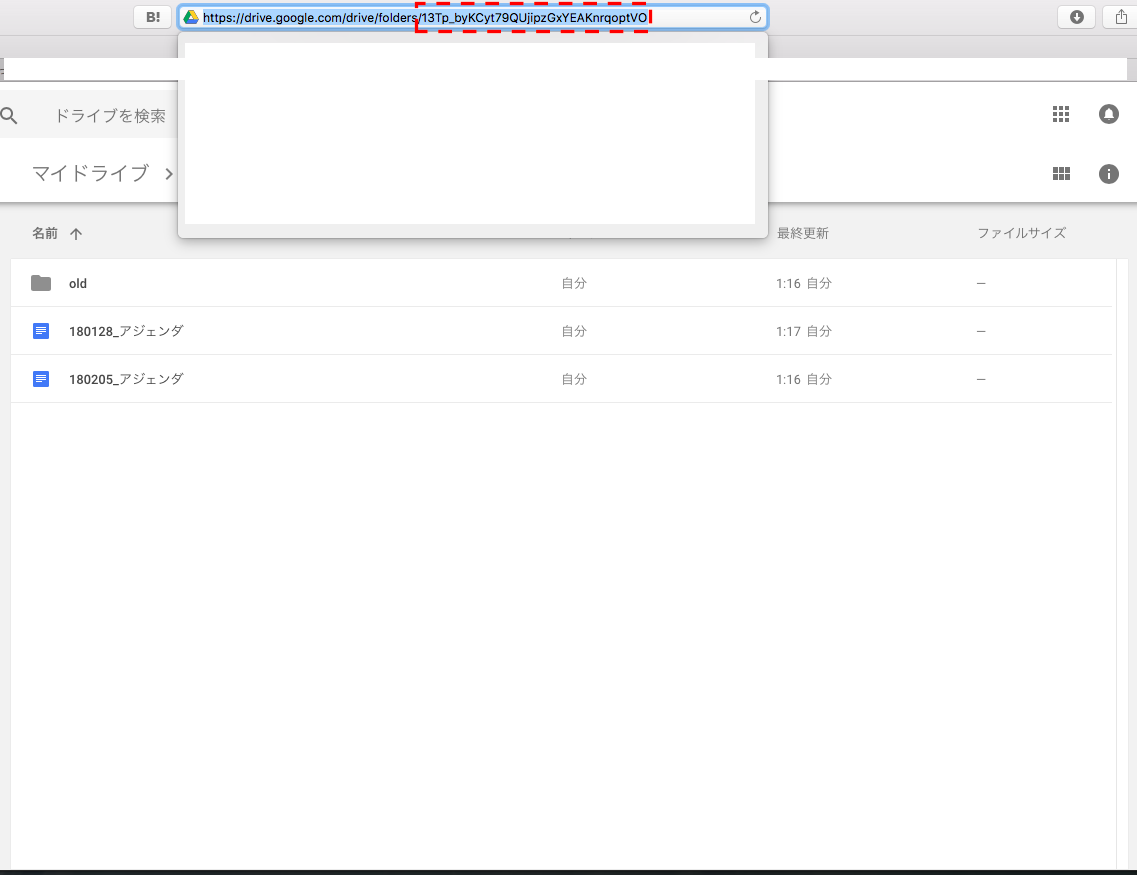Switch to grid view layout
Viewport: 1137px width, 875px height.
[1061, 174]
